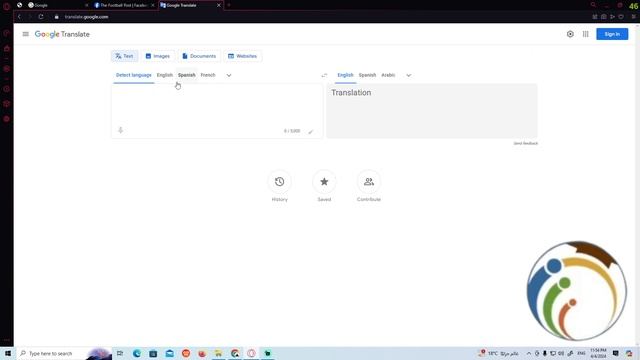The height and width of the screenshot is (360, 640).
Task: Show hidden system tray icons
Action: click(529, 353)
